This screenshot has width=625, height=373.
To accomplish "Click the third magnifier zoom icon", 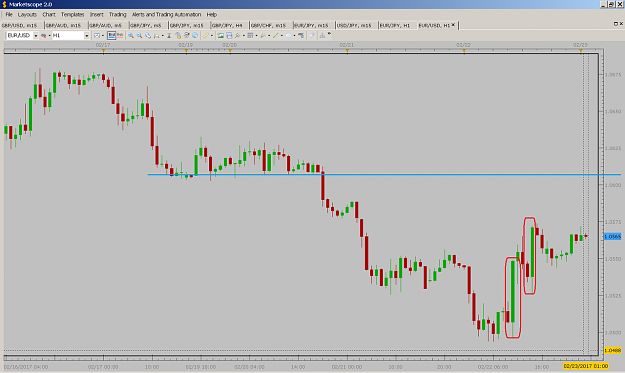I will tap(148, 35).
